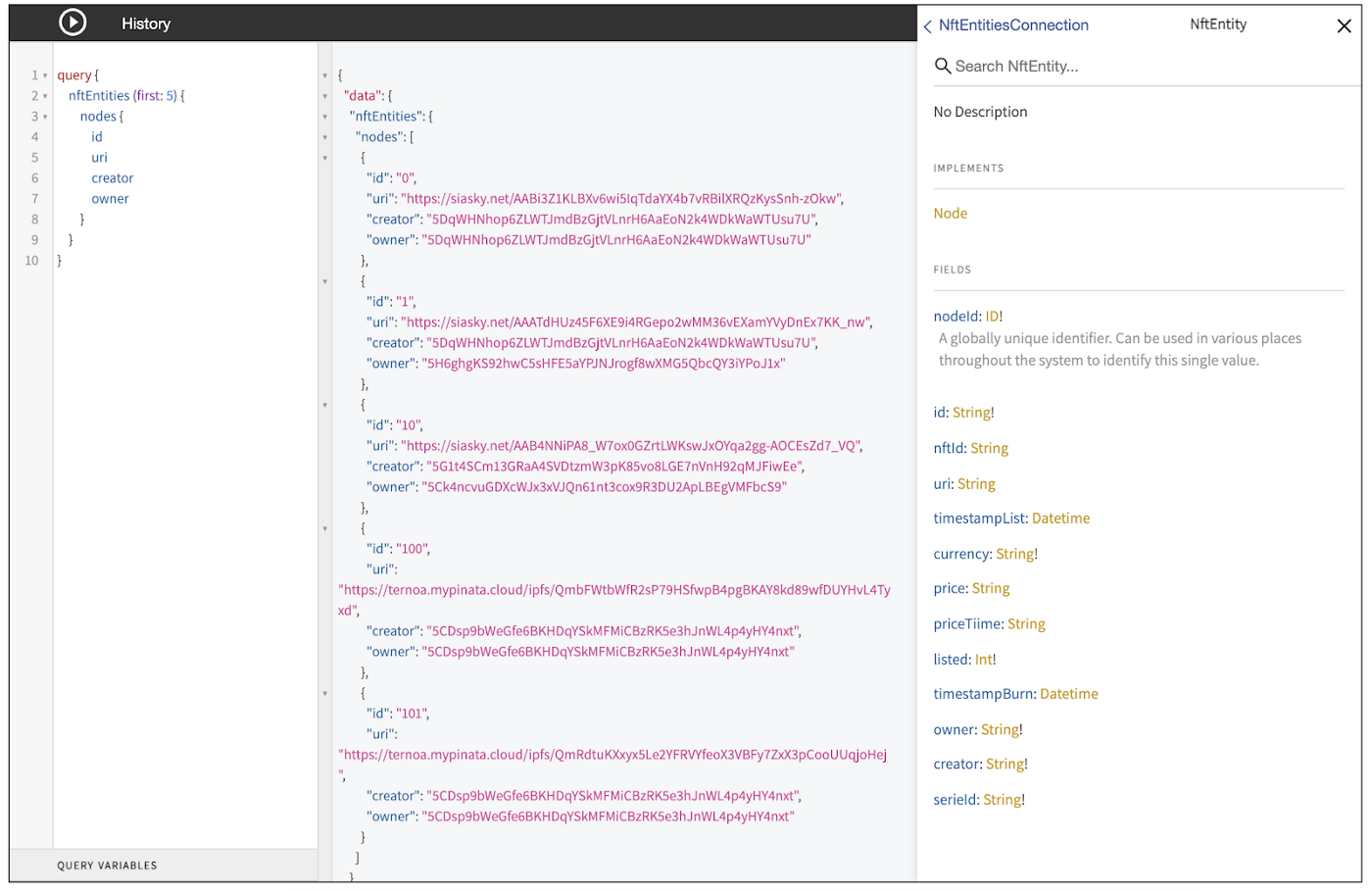Open the serieId field documentation
Screen dimensions: 1372x891
pyautogui.click(x=955, y=800)
